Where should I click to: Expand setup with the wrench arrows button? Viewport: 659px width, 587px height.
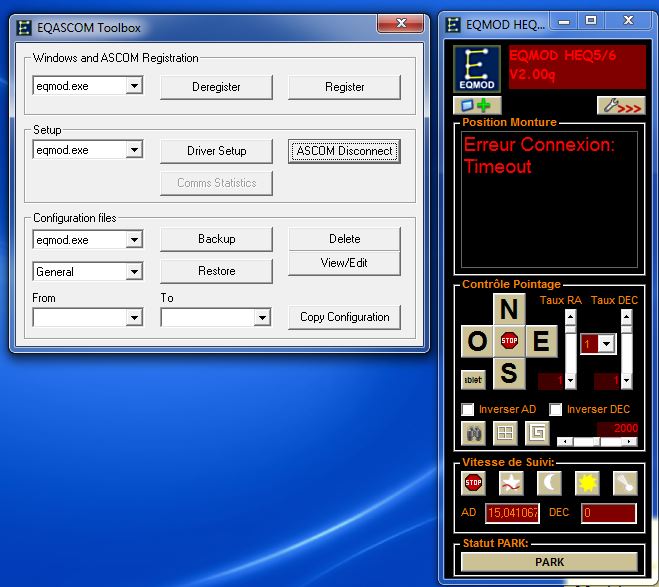[621, 105]
